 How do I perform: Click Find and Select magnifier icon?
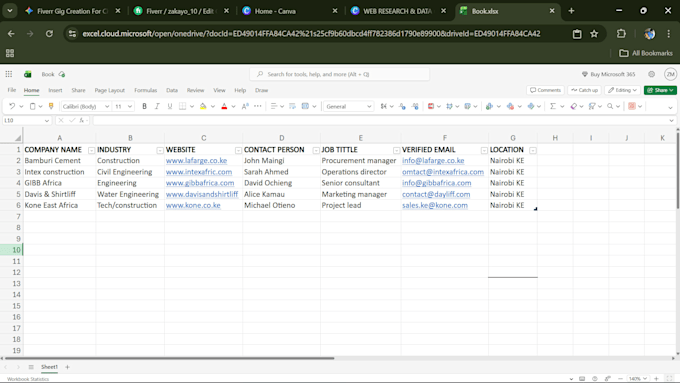[x=610, y=106]
